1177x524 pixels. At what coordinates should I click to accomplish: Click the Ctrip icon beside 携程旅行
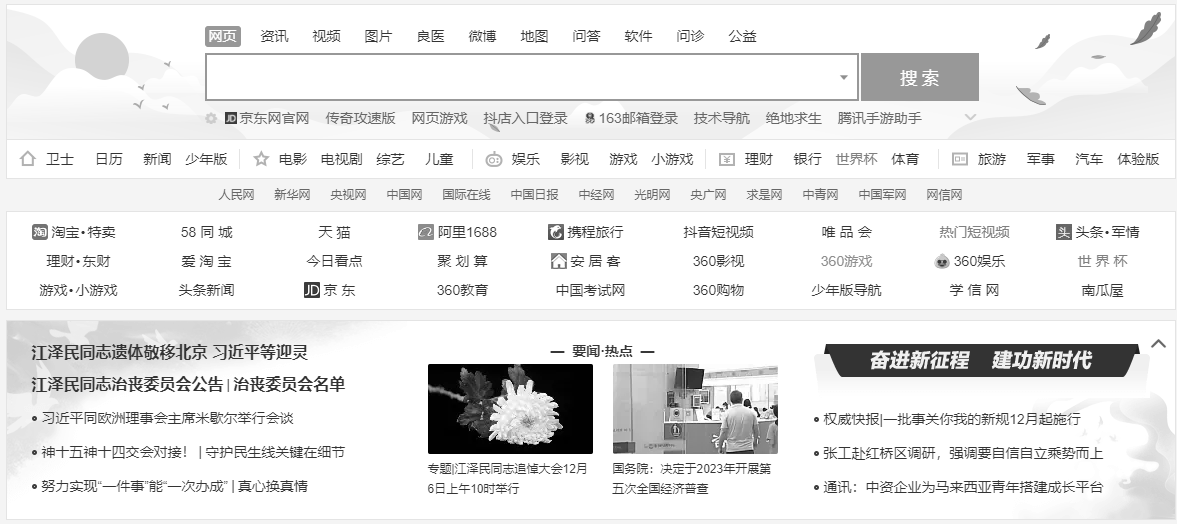coord(556,232)
